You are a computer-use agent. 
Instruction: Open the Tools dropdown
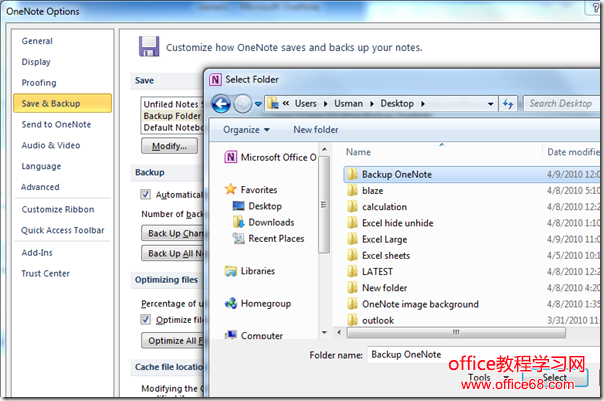[x=484, y=378]
